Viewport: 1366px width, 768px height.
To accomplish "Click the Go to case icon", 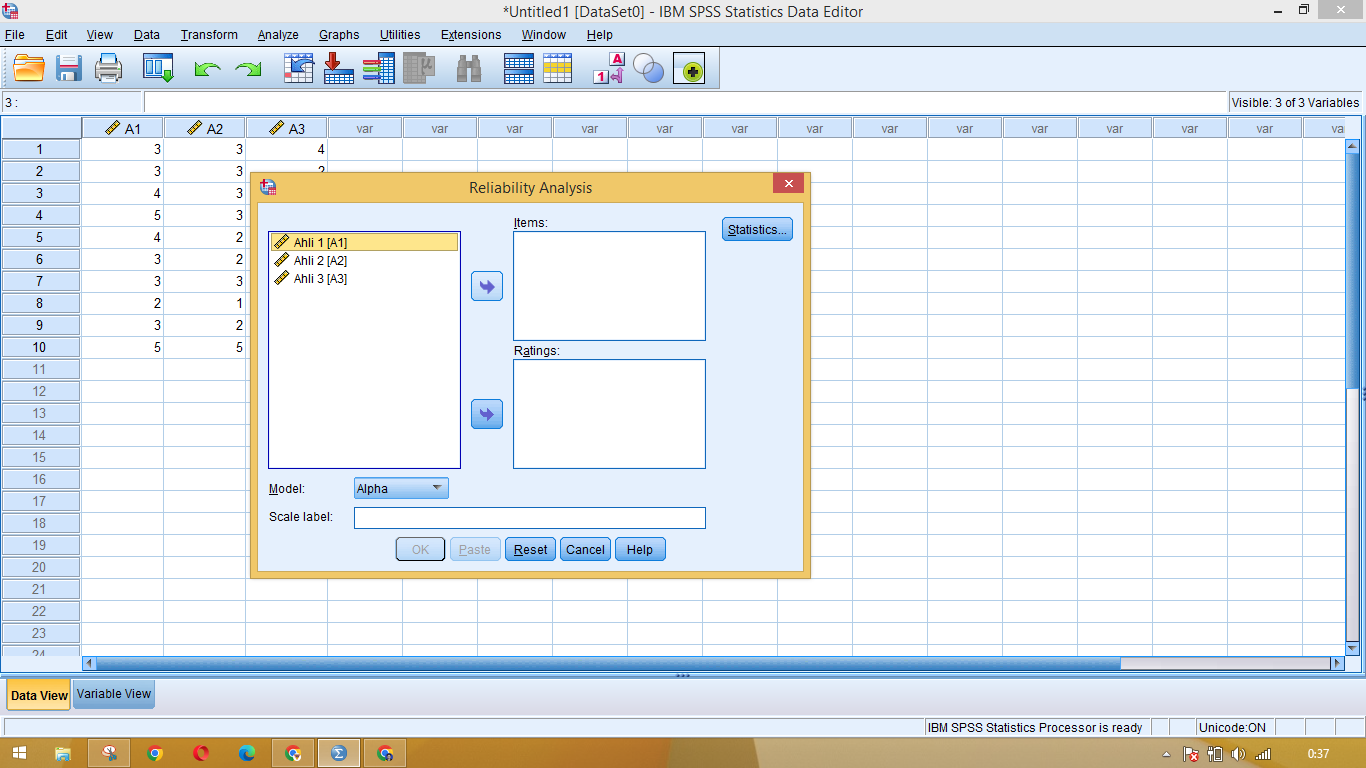I will 299,68.
